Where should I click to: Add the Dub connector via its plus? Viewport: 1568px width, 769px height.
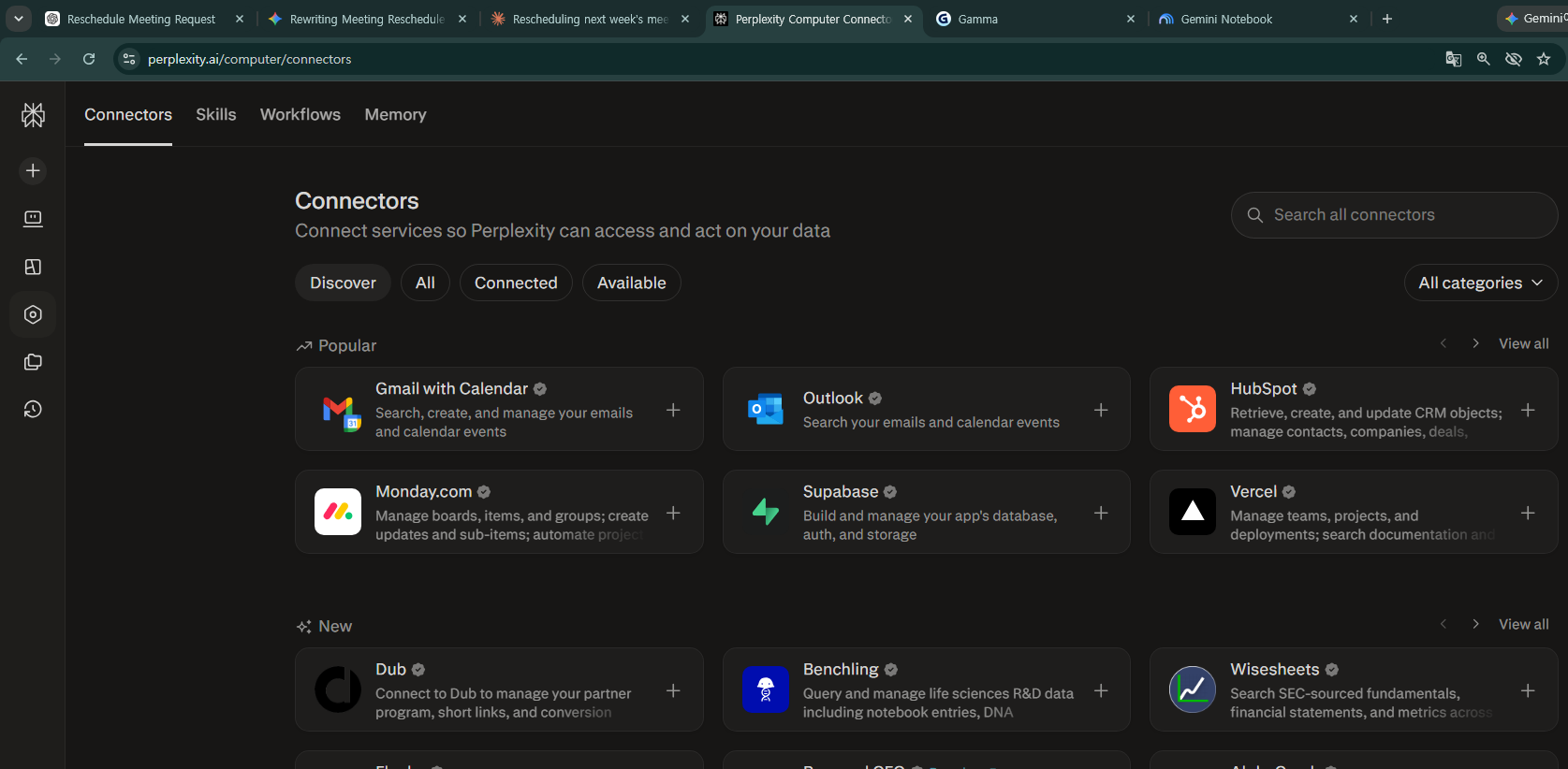pos(673,690)
